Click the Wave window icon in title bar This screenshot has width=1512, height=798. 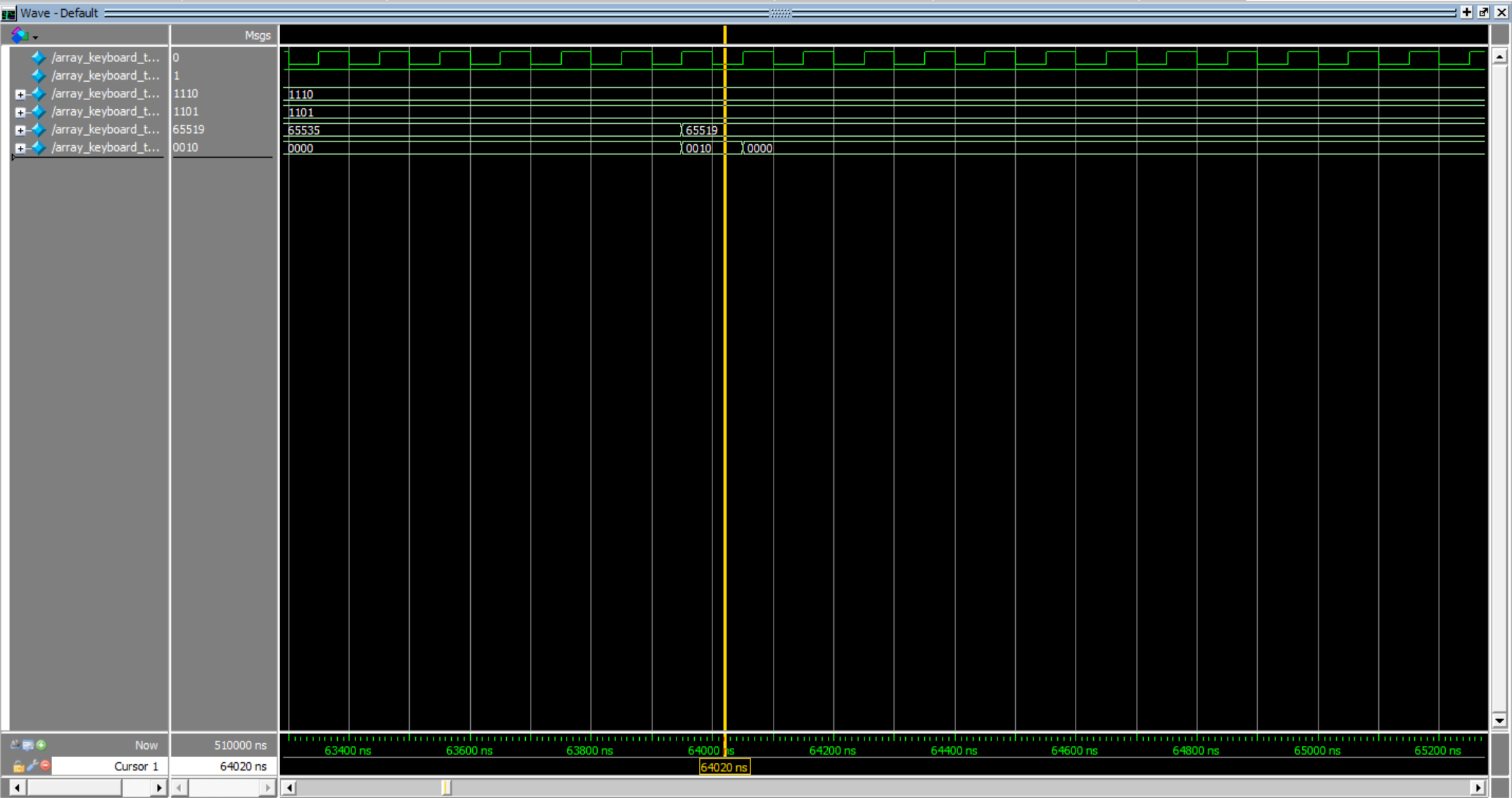tap(8, 13)
